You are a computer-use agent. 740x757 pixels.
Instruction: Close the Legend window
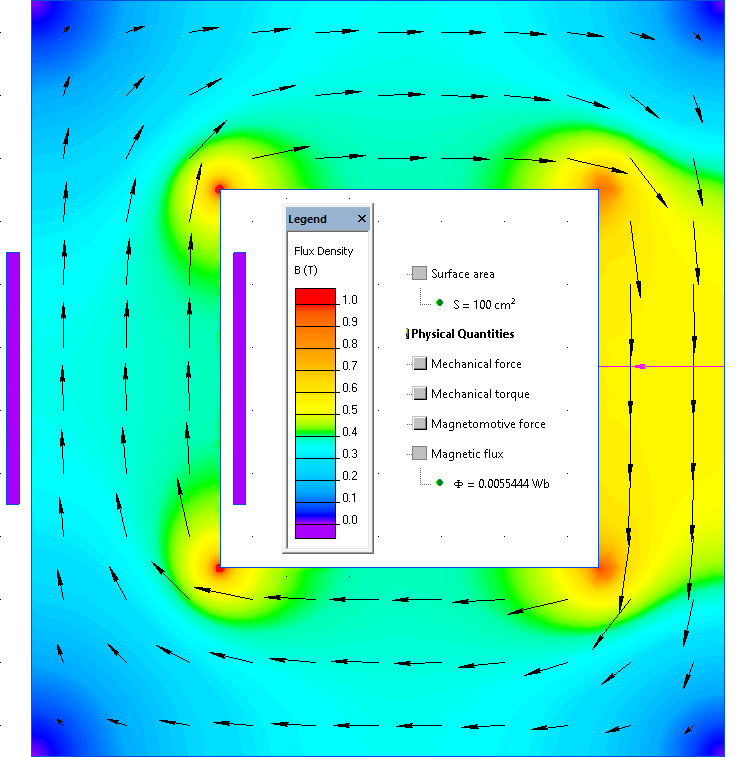(x=362, y=219)
